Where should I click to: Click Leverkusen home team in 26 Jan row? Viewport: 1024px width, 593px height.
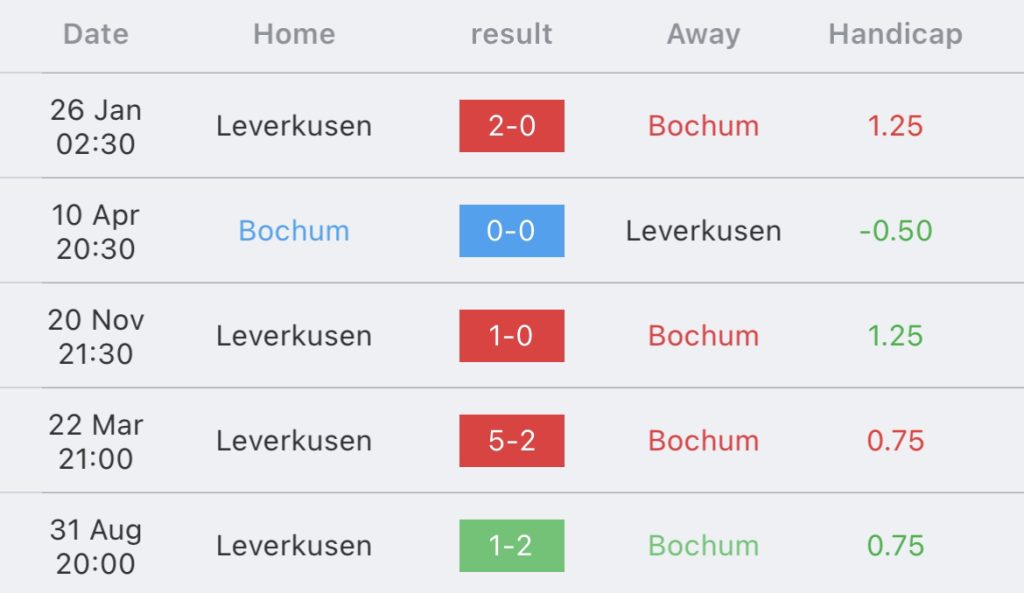pos(294,126)
